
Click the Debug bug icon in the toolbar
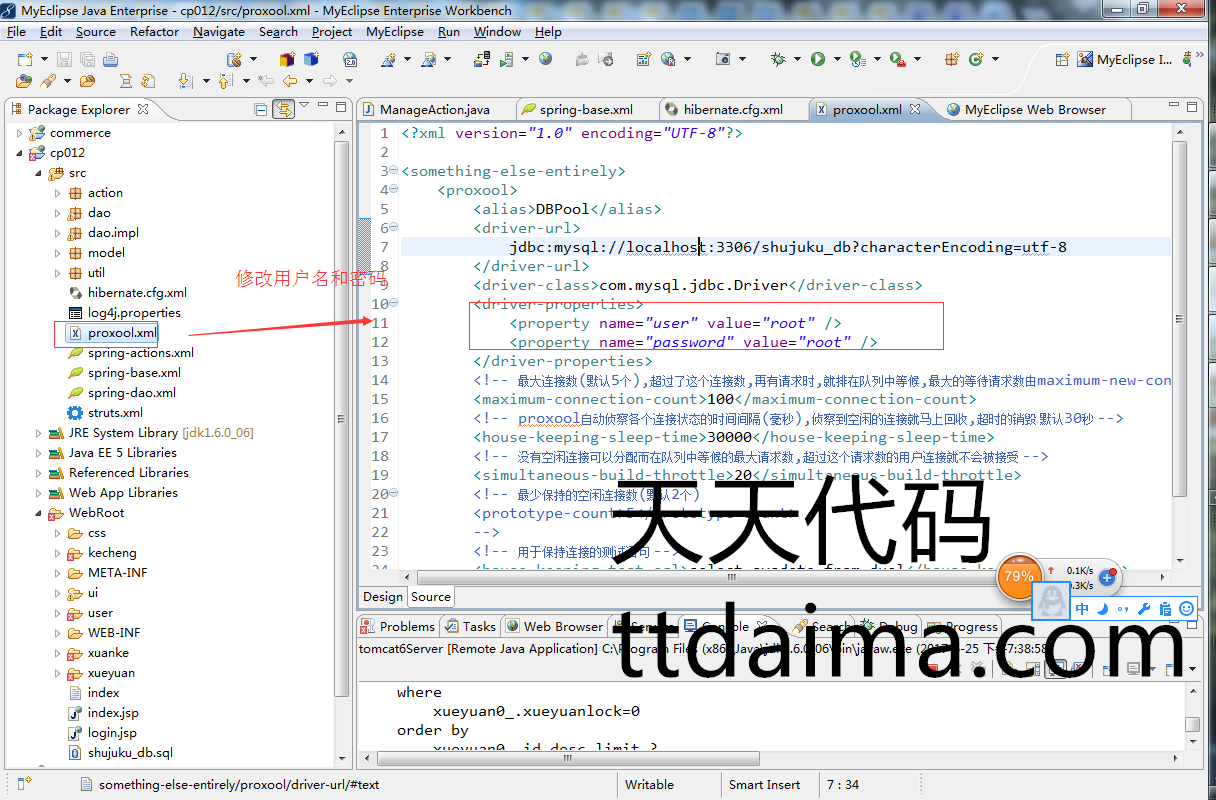pyautogui.click(x=778, y=60)
